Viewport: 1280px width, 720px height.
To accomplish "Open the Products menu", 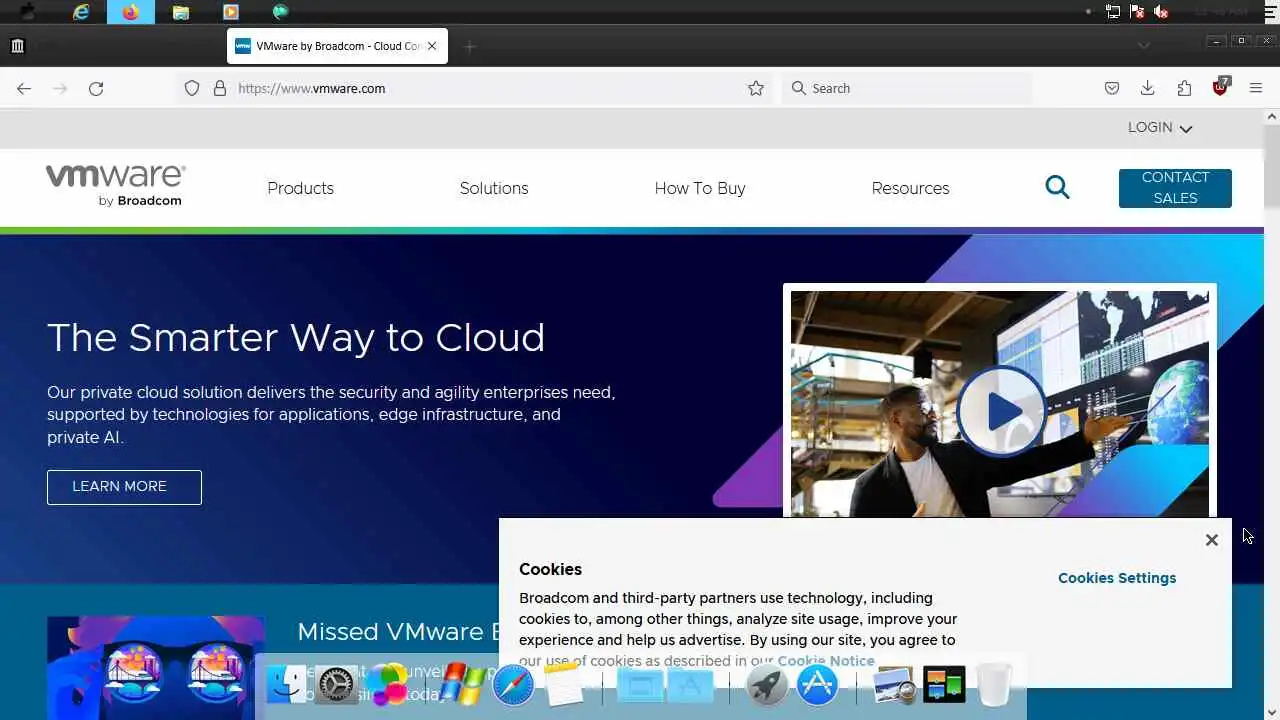I will [x=300, y=188].
